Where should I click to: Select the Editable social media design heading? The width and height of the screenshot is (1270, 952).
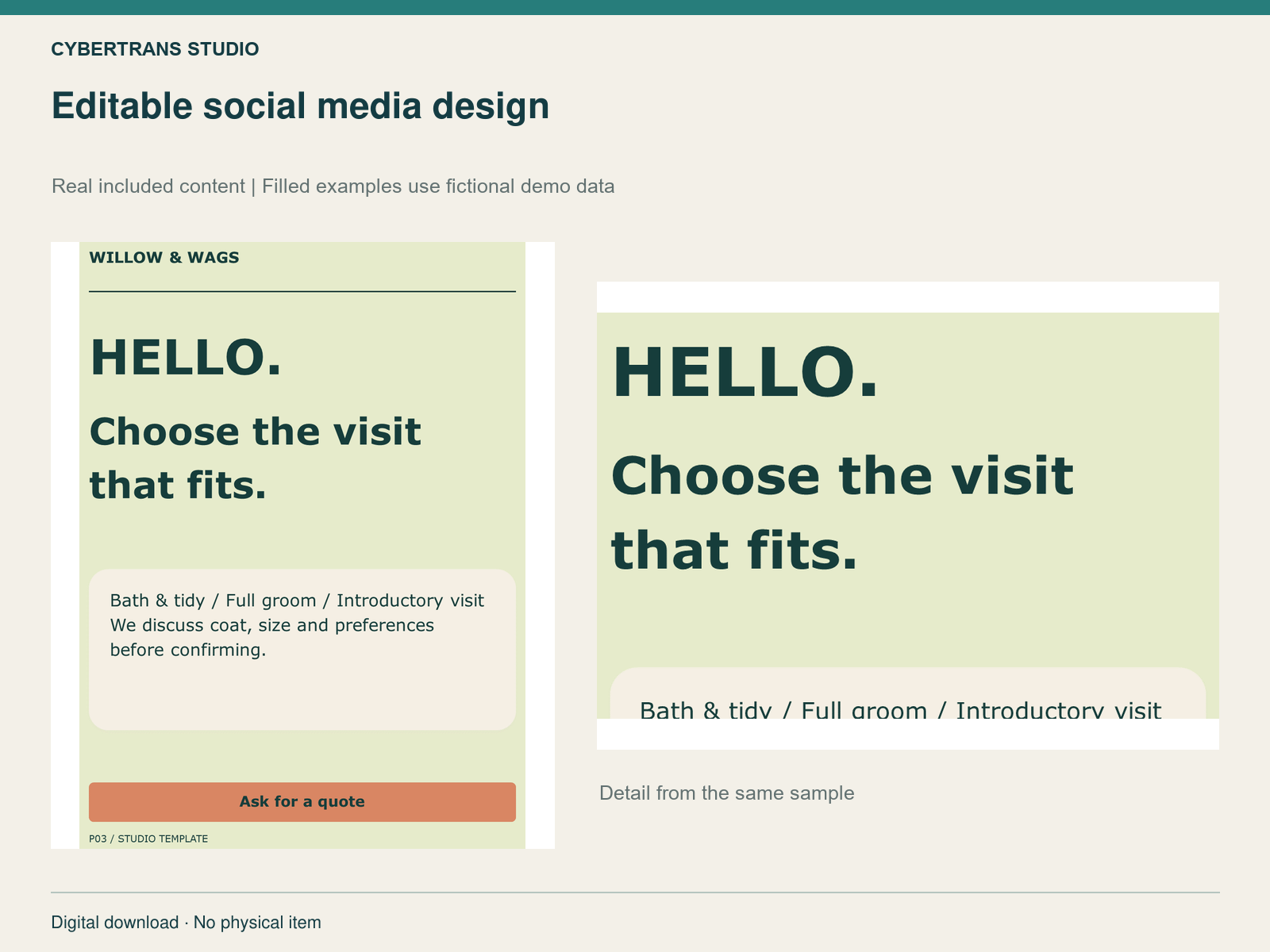(x=300, y=106)
